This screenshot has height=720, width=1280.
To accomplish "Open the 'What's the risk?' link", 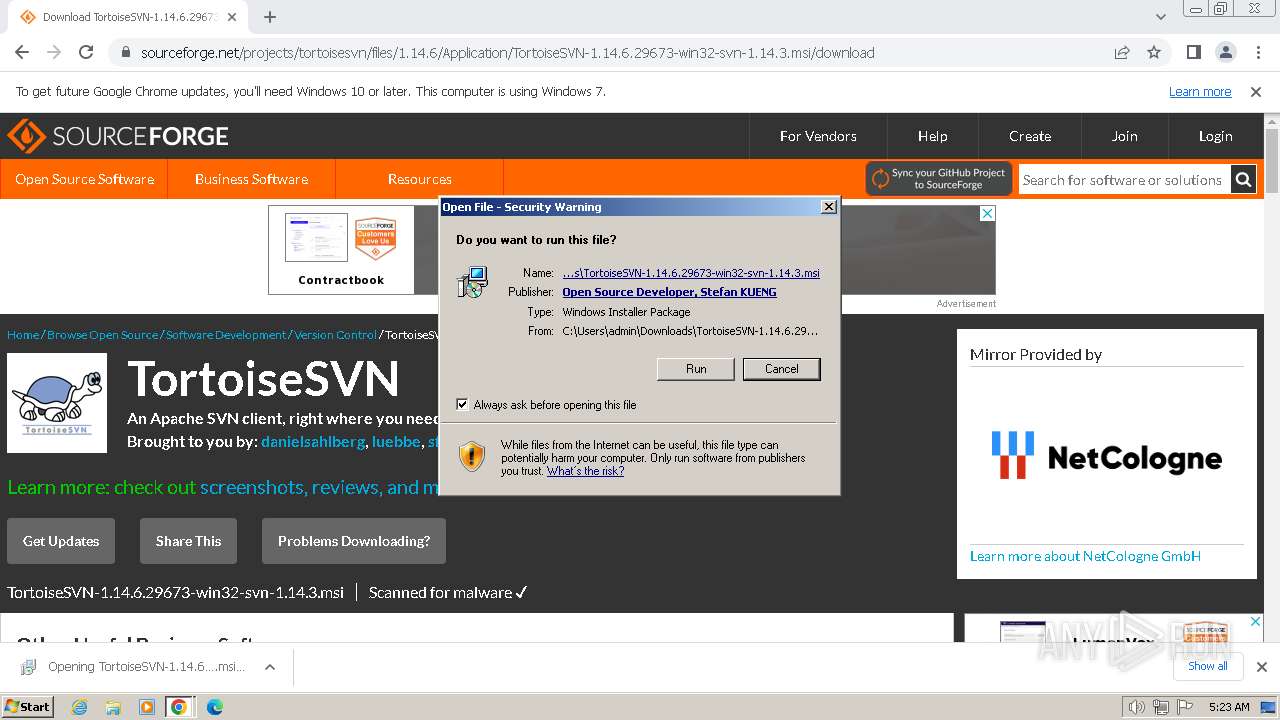I will click(x=585, y=471).
